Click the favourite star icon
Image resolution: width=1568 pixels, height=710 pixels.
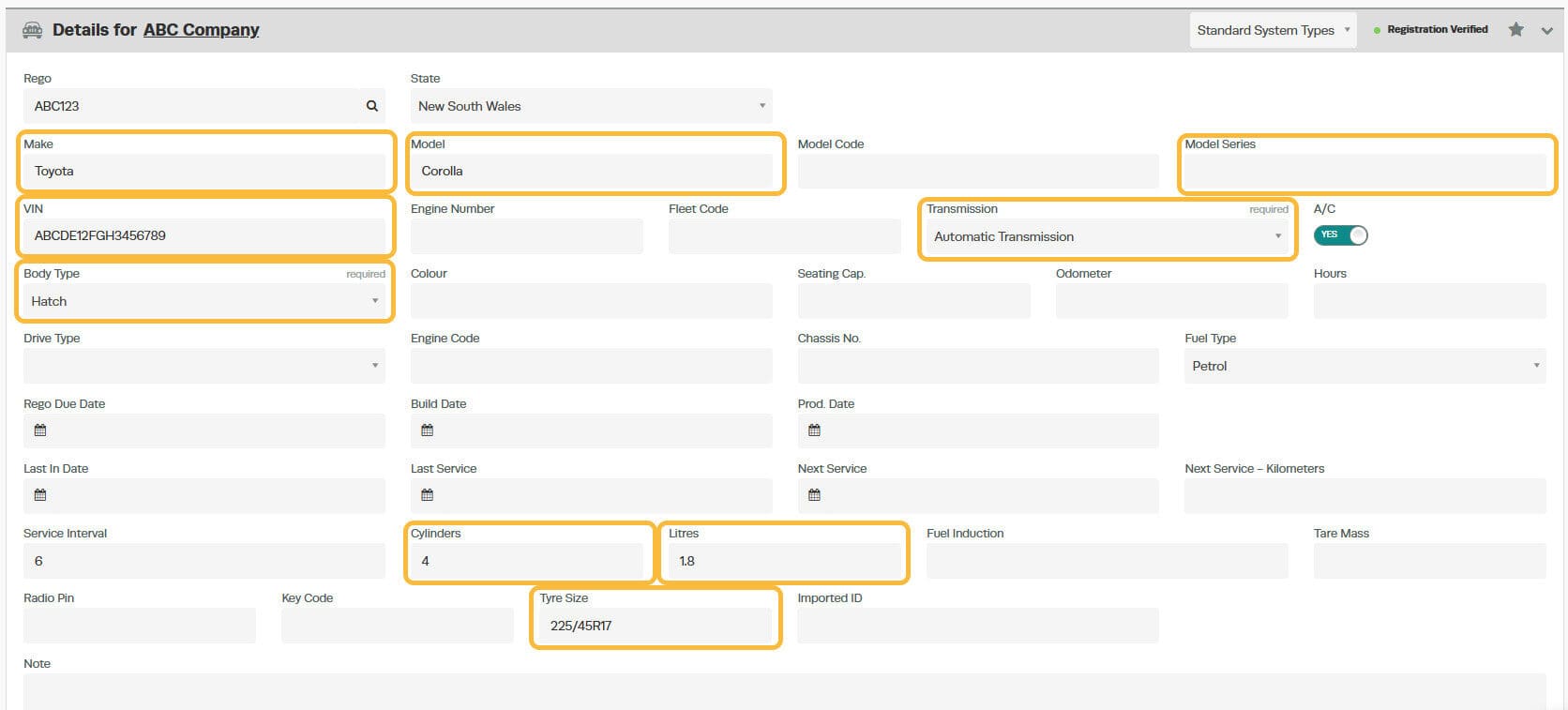[x=1516, y=30]
